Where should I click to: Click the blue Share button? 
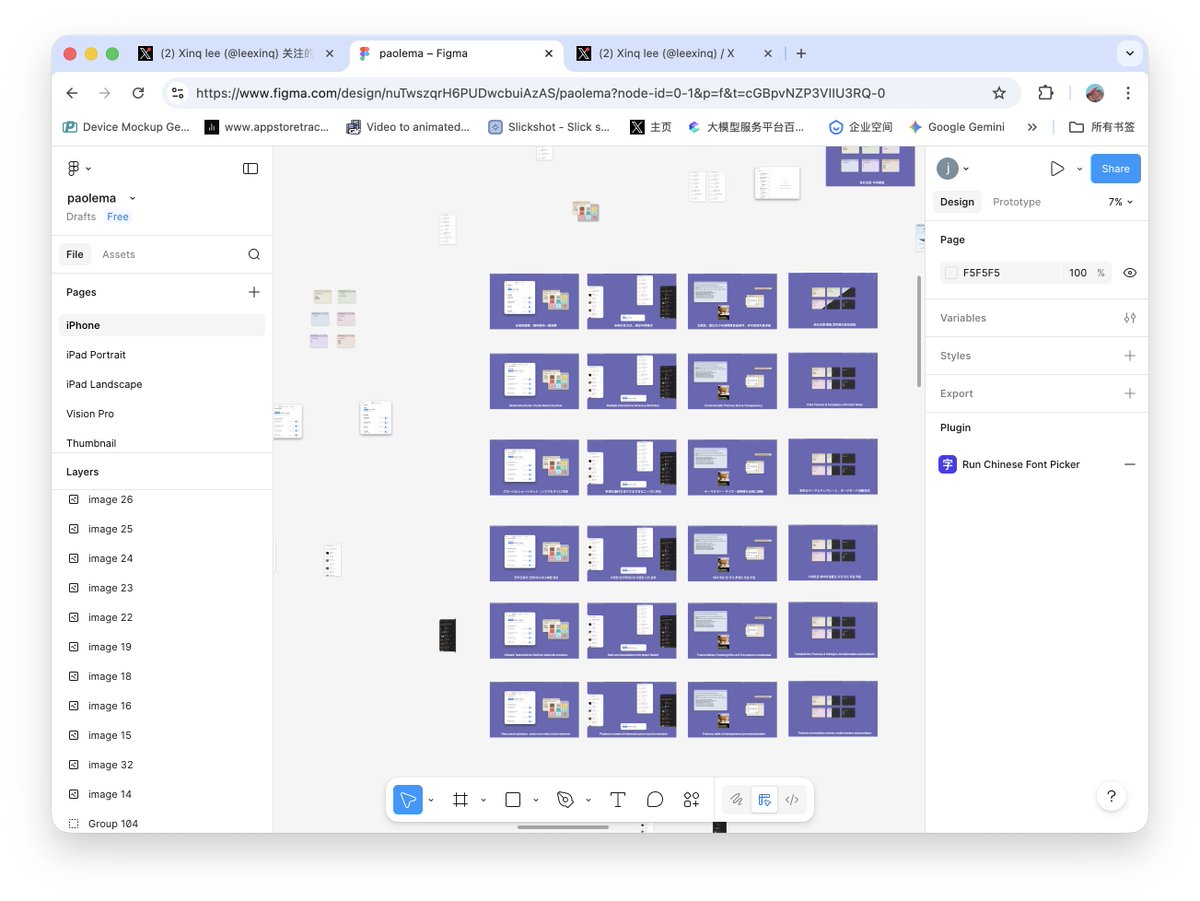(1115, 169)
